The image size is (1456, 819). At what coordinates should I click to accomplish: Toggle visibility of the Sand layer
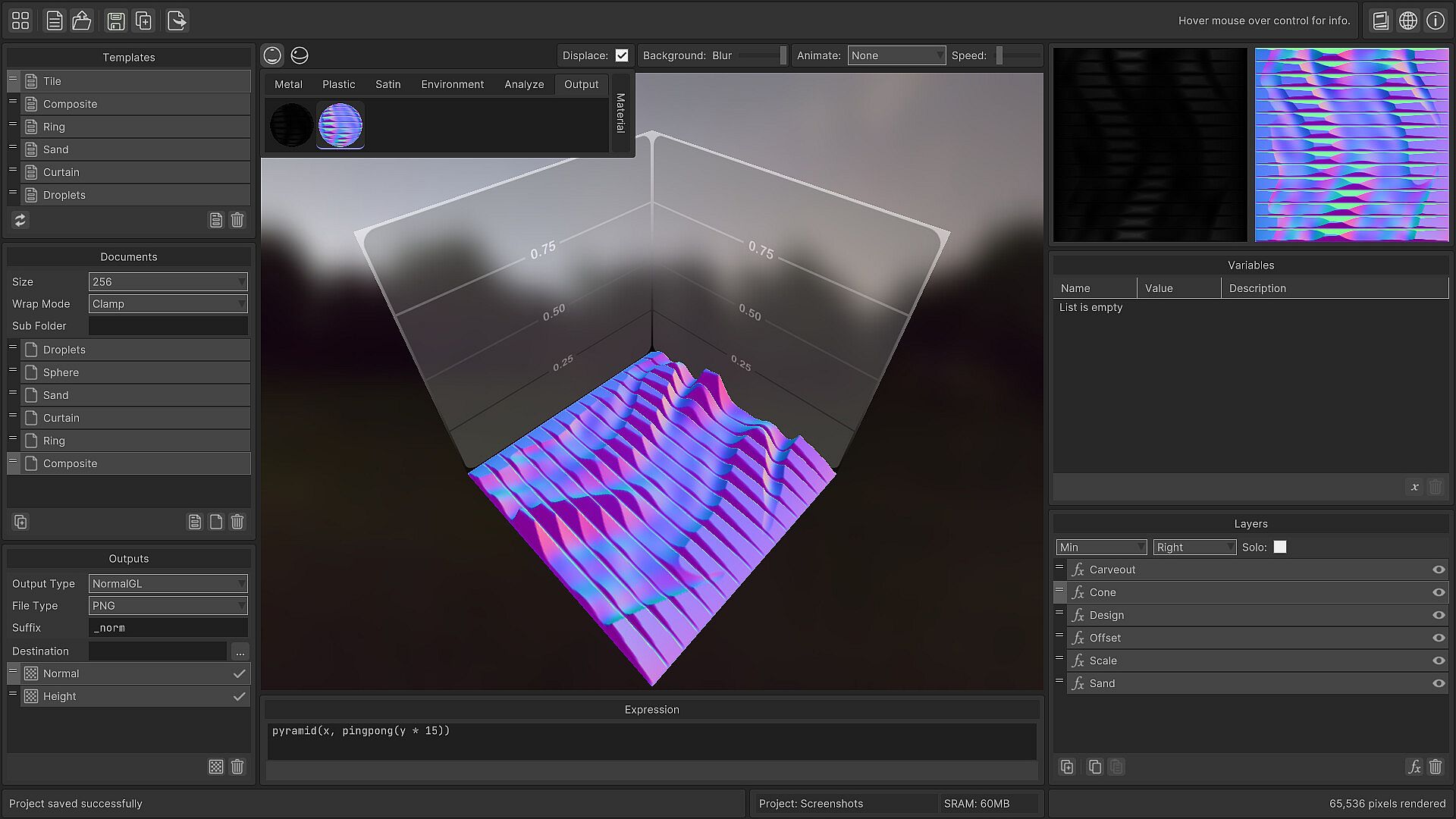[x=1439, y=683]
